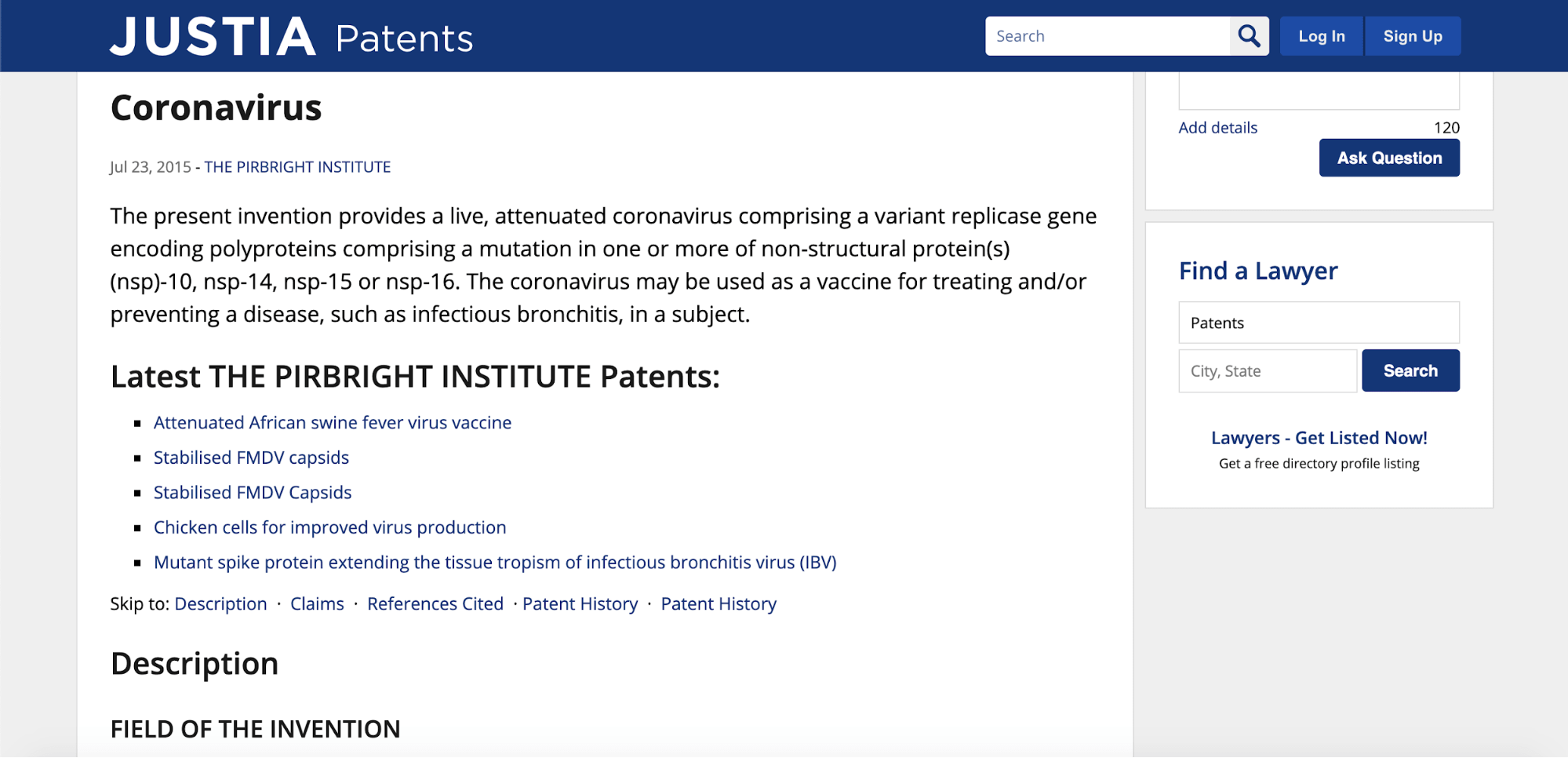The image size is (1568, 758).
Task: Click the Add details link
Action: pyautogui.click(x=1217, y=128)
